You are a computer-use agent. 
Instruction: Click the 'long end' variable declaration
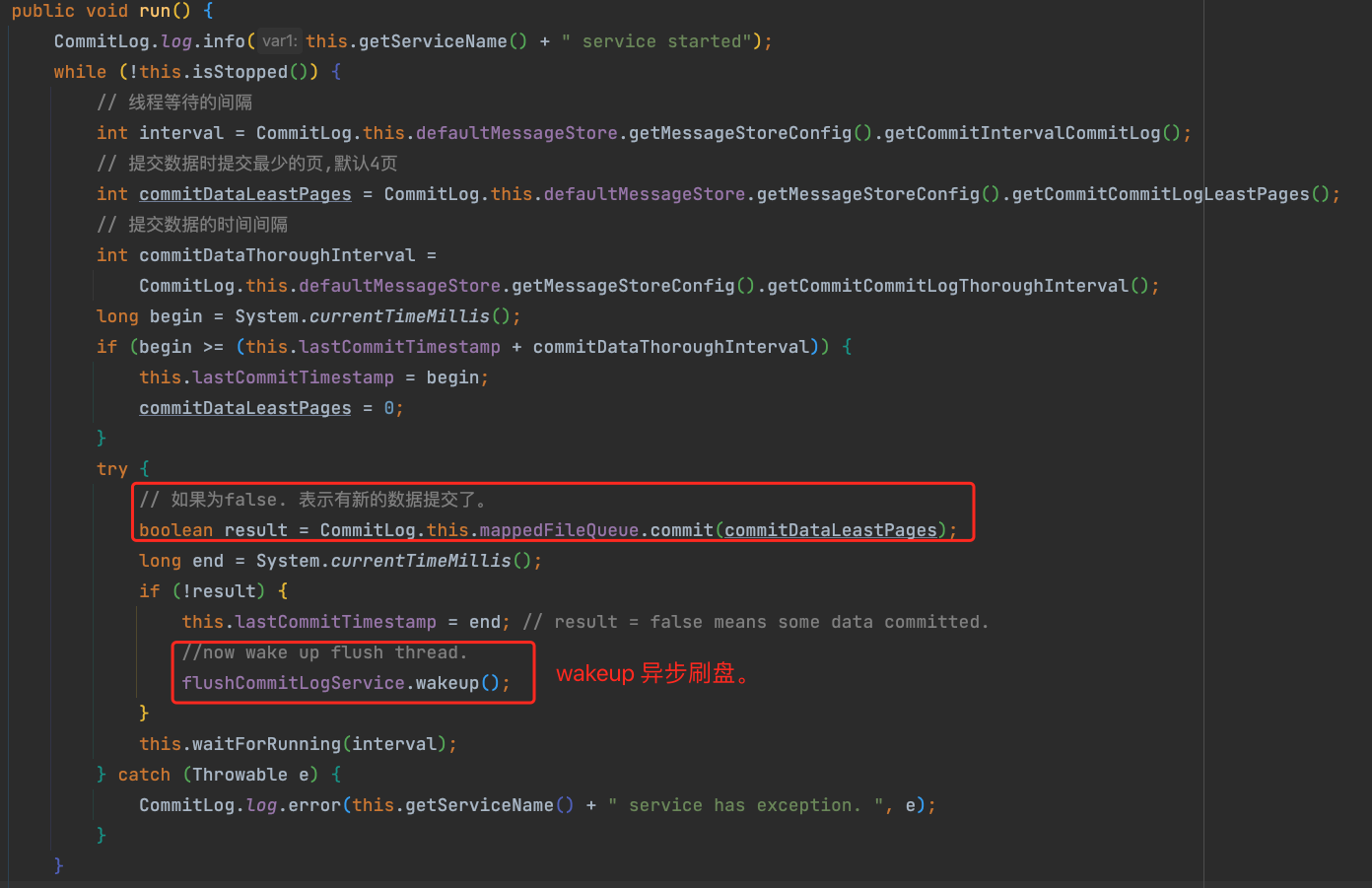pyautogui.click(x=181, y=561)
